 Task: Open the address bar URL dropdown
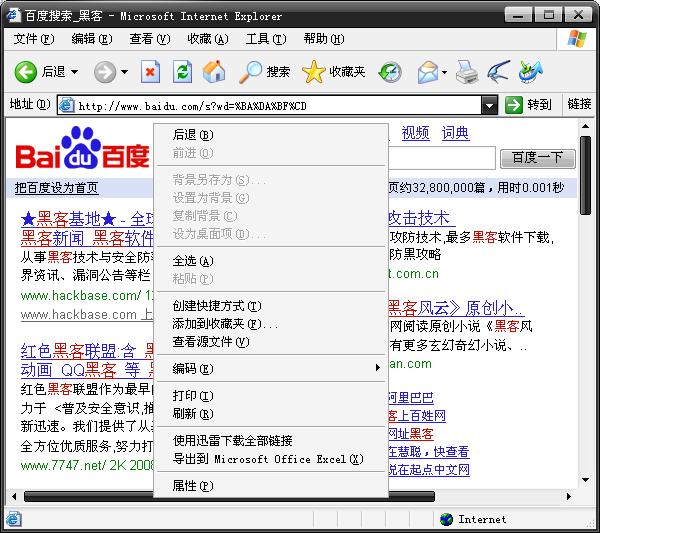click(x=489, y=105)
